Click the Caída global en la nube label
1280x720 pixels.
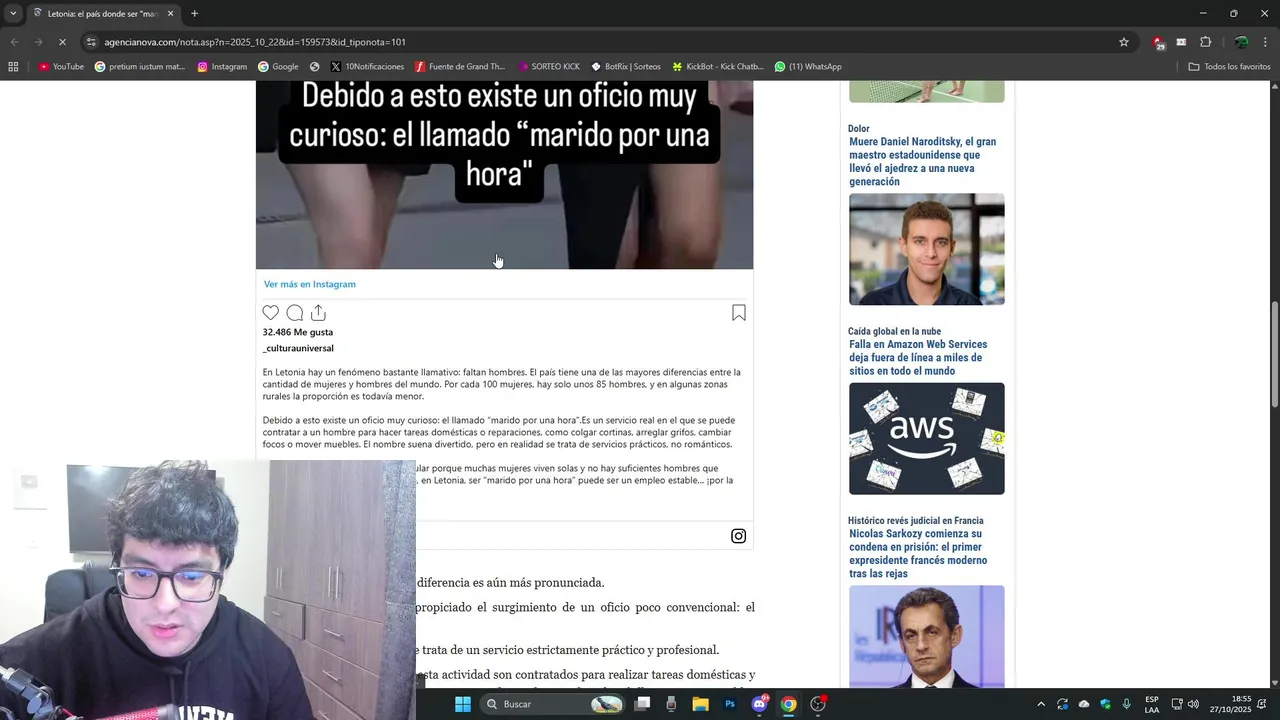point(894,331)
